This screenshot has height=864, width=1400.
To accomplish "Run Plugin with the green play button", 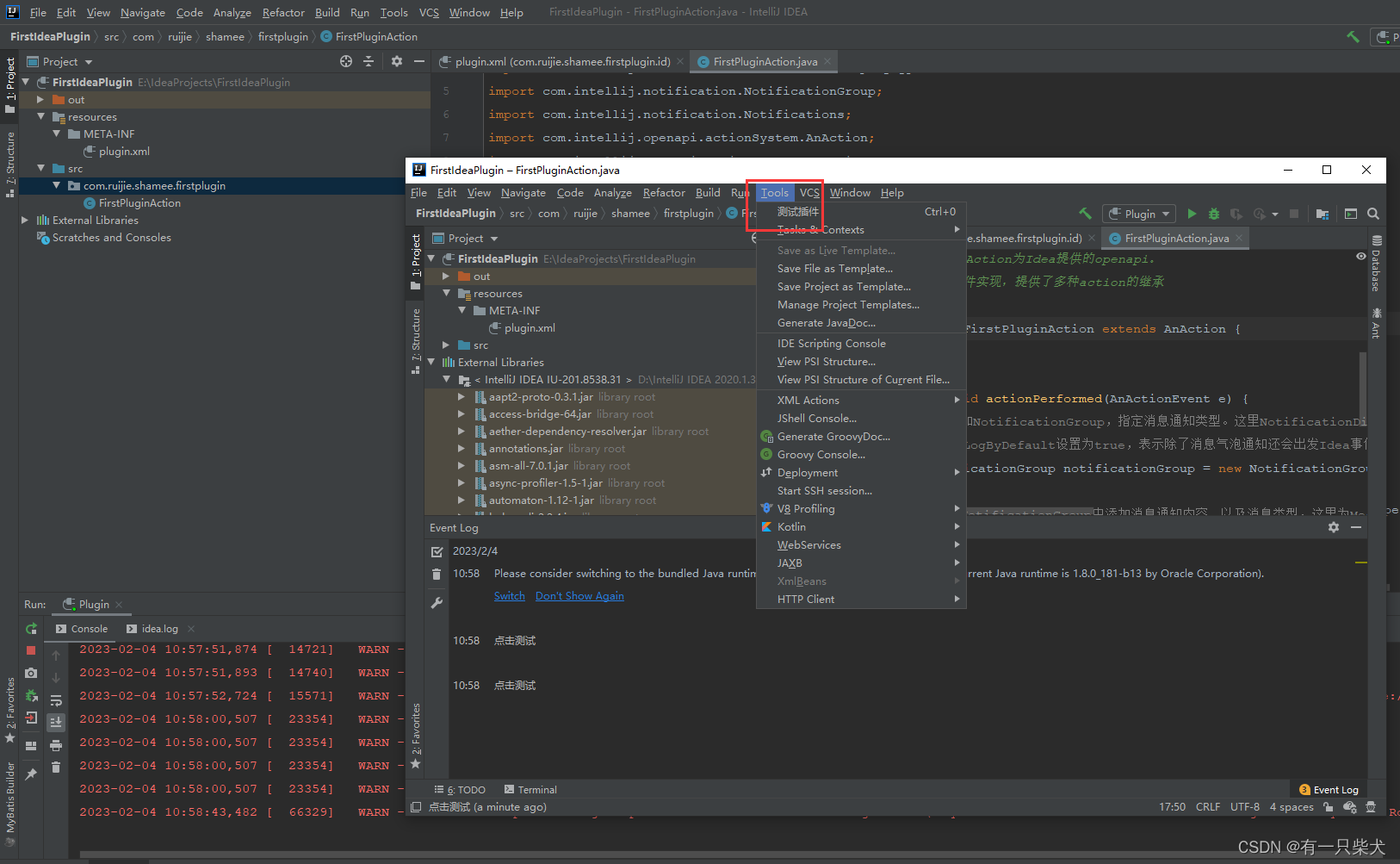I will pos(1192,214).
